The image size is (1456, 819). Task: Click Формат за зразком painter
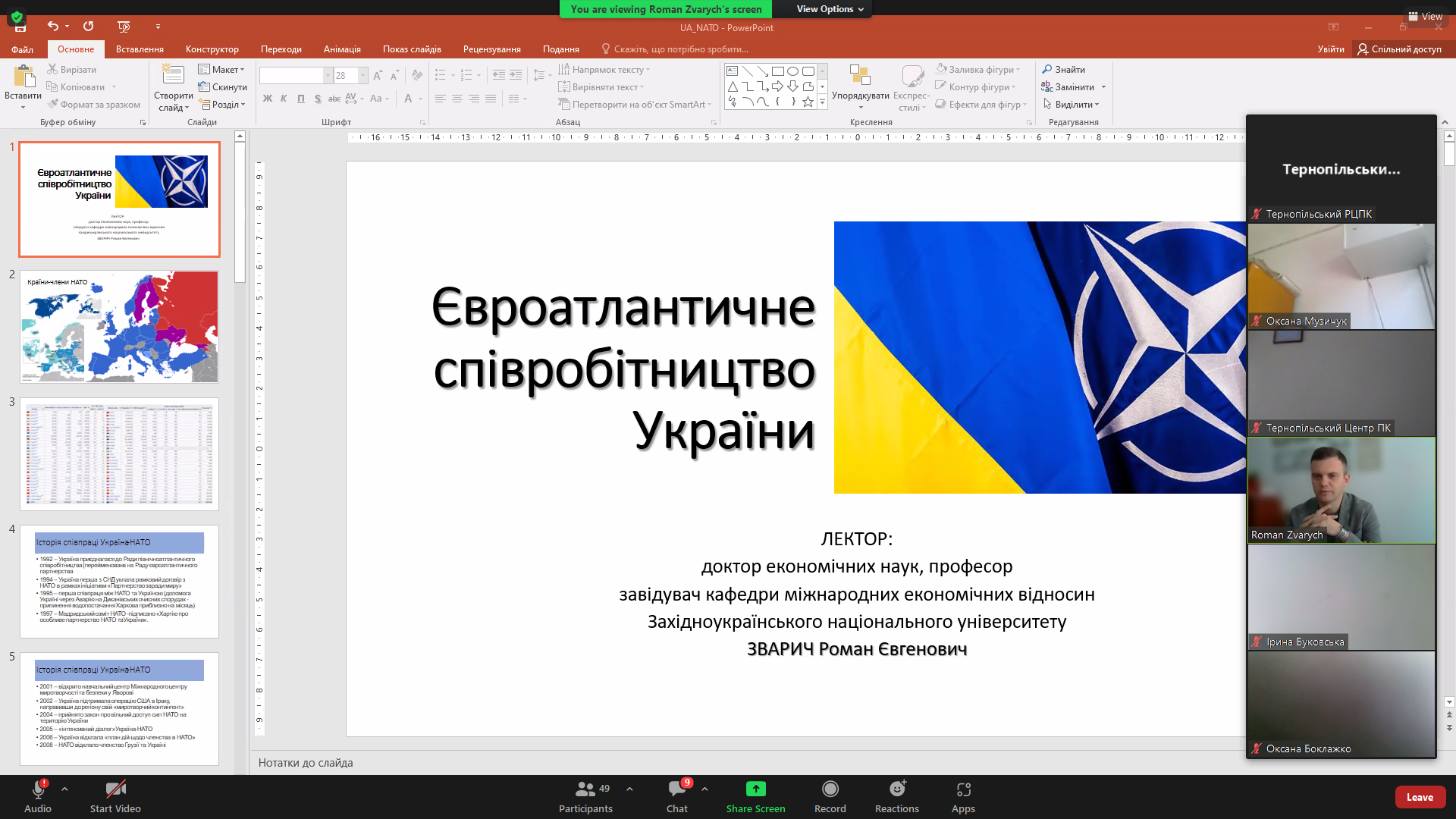(x=94, y=105)
